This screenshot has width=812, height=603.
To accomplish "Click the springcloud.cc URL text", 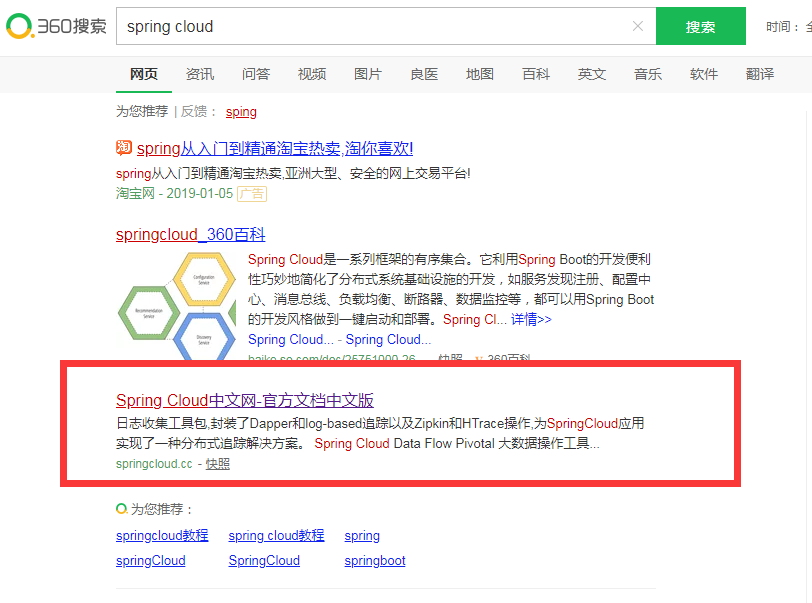I will click(154, 464).
